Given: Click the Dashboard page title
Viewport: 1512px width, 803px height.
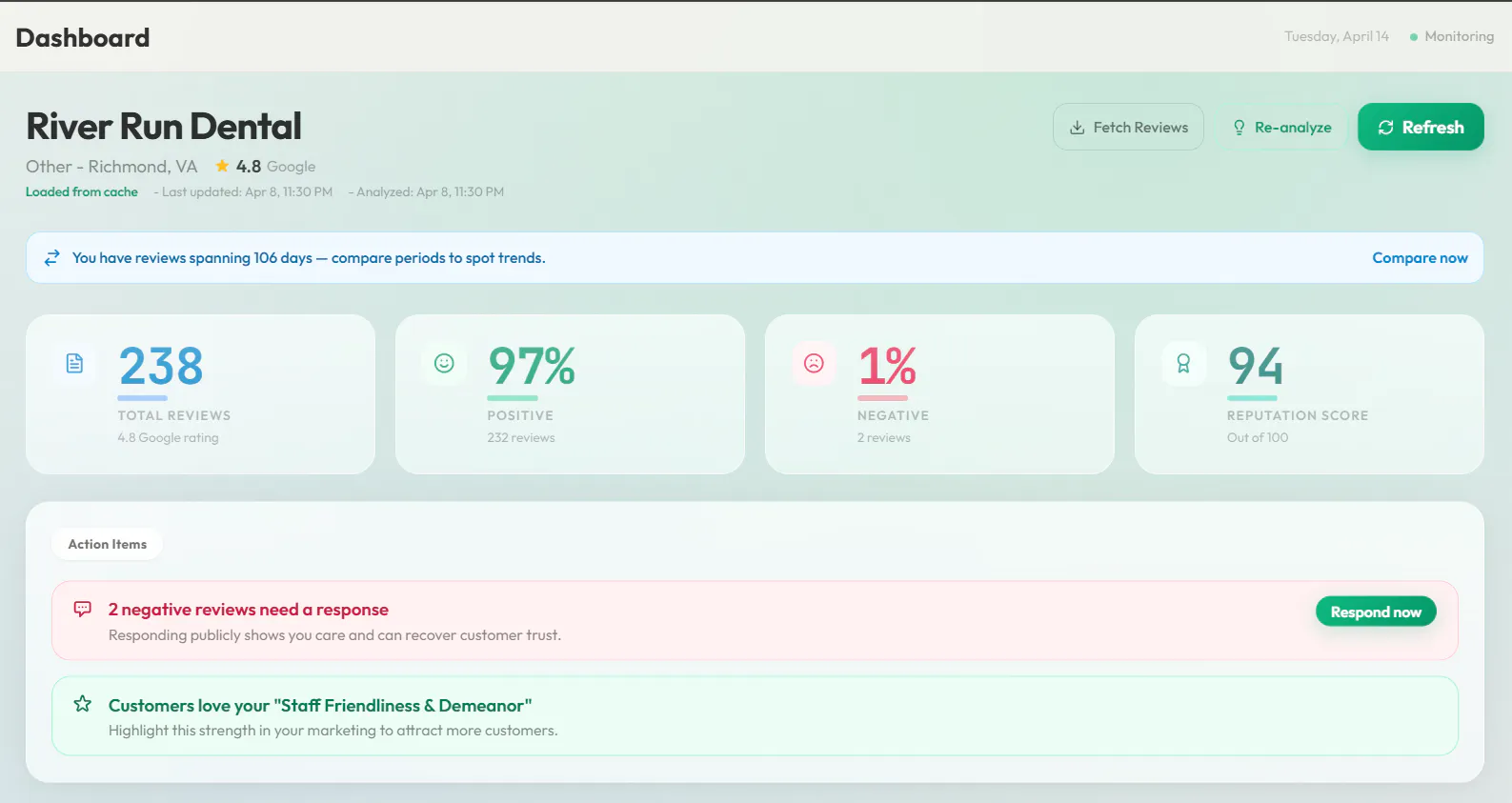Looking at the screenshot, I should 83,37.
